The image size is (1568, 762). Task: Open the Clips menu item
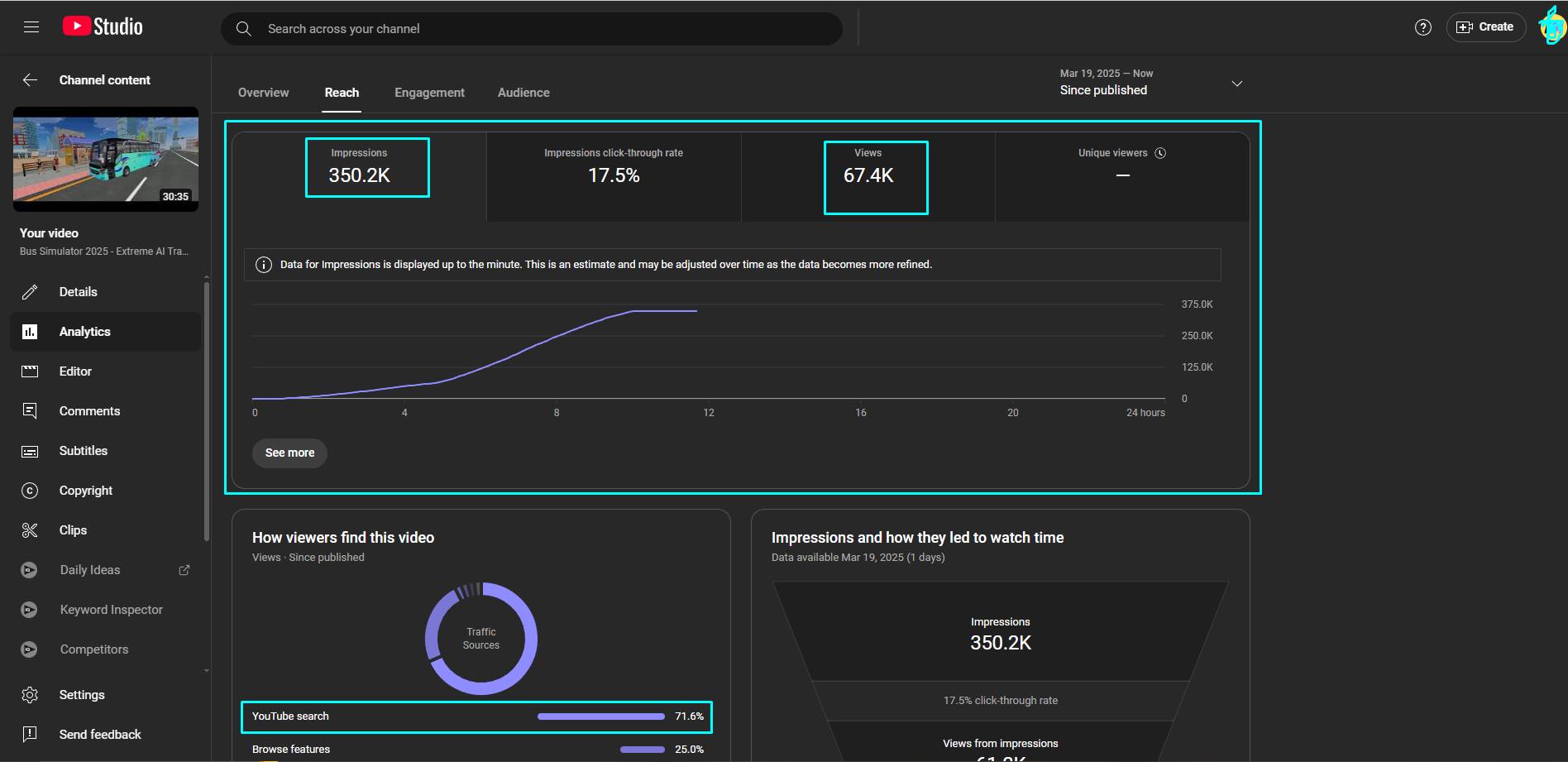106,530
